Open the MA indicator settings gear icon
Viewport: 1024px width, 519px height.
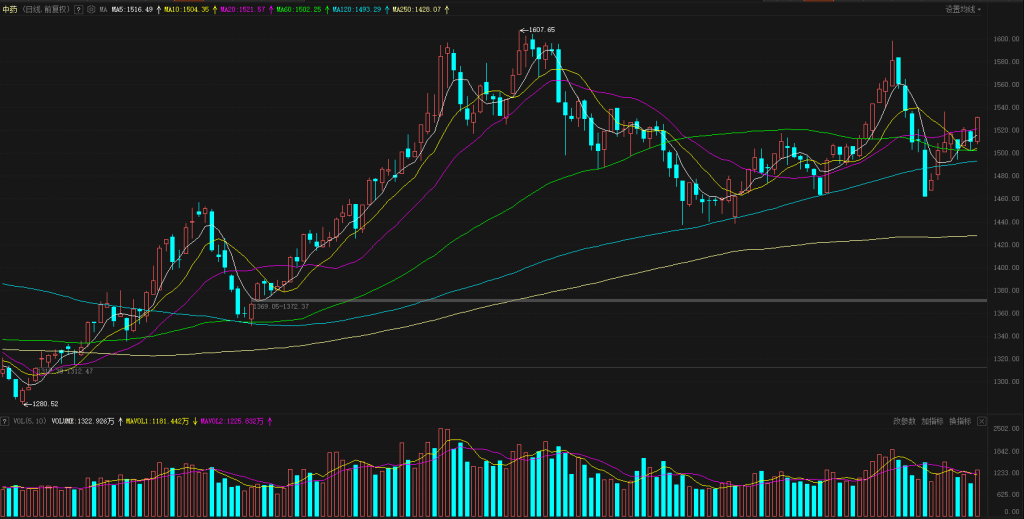(x=90, y=9)
